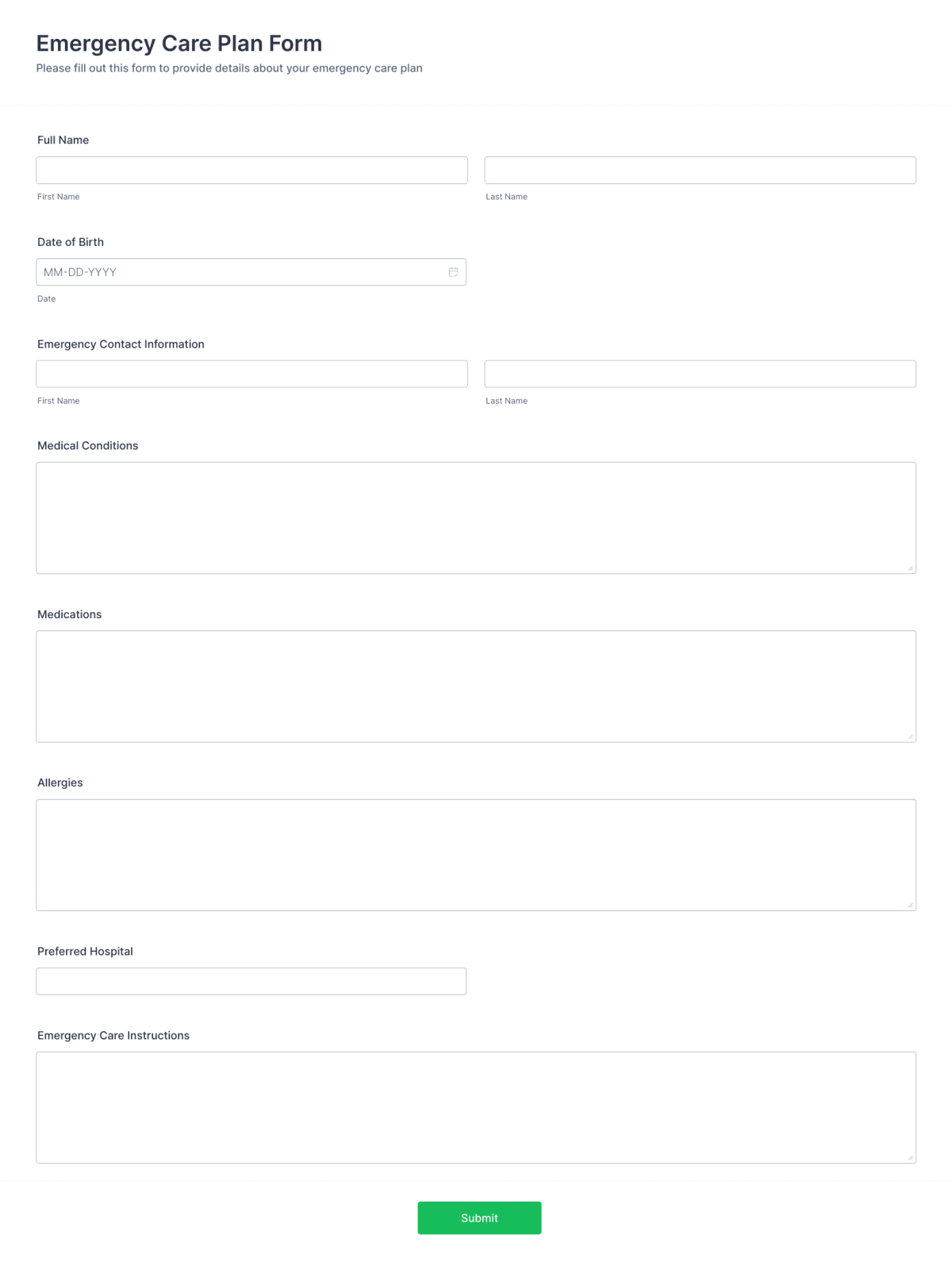
Task: Click the Emergency Care Instructions resize handle
Action: pyautogui.click(x=910, y=1156)
